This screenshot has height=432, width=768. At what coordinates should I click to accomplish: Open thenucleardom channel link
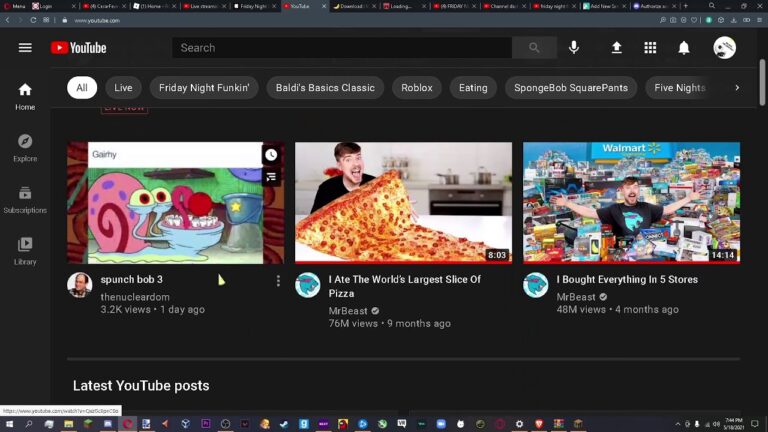pyautogui.click(x=135, y=297)
